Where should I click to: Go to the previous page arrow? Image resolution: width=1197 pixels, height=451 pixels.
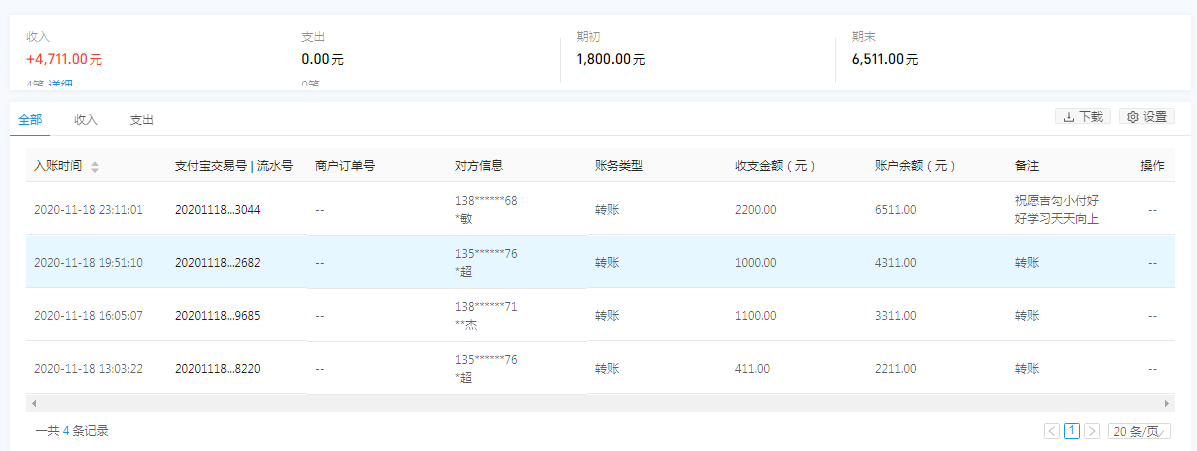pos(1052,431)
